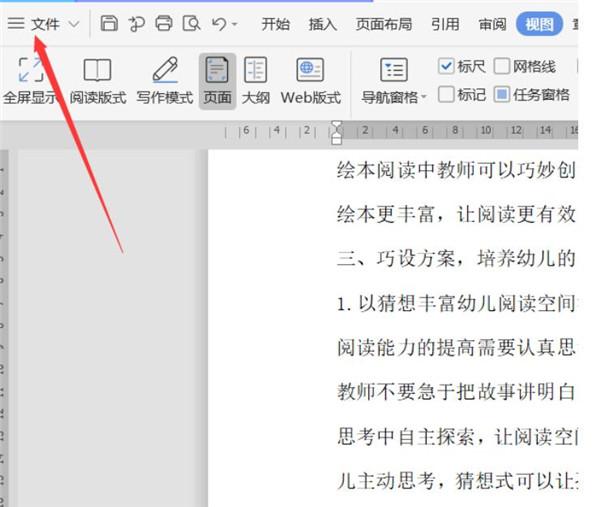Toggle the 任务窗格 task pane checkbox

coord(502,94)
